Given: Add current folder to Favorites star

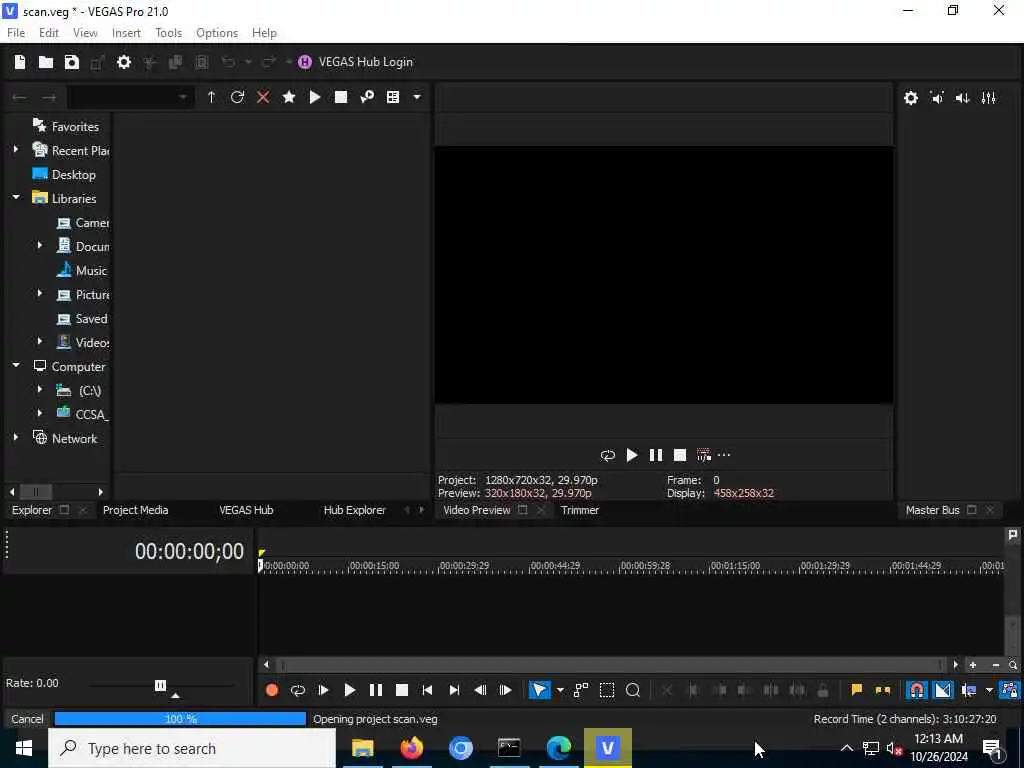Looking at the screenshot, I should [x=289, y=97].
